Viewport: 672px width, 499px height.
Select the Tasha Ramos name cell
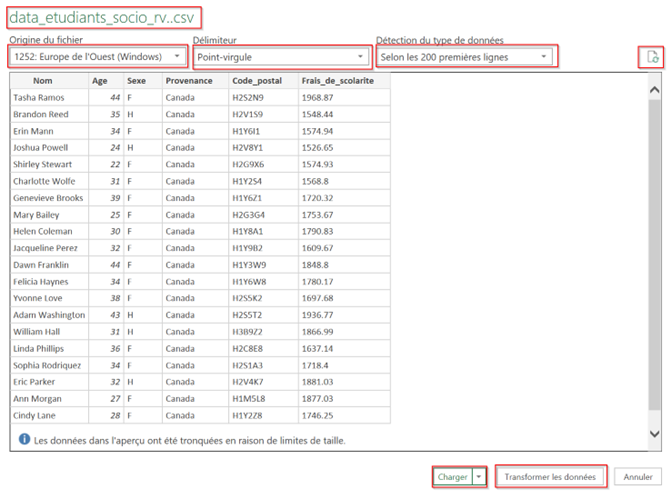pyautogui.click(x=38, y=98)
